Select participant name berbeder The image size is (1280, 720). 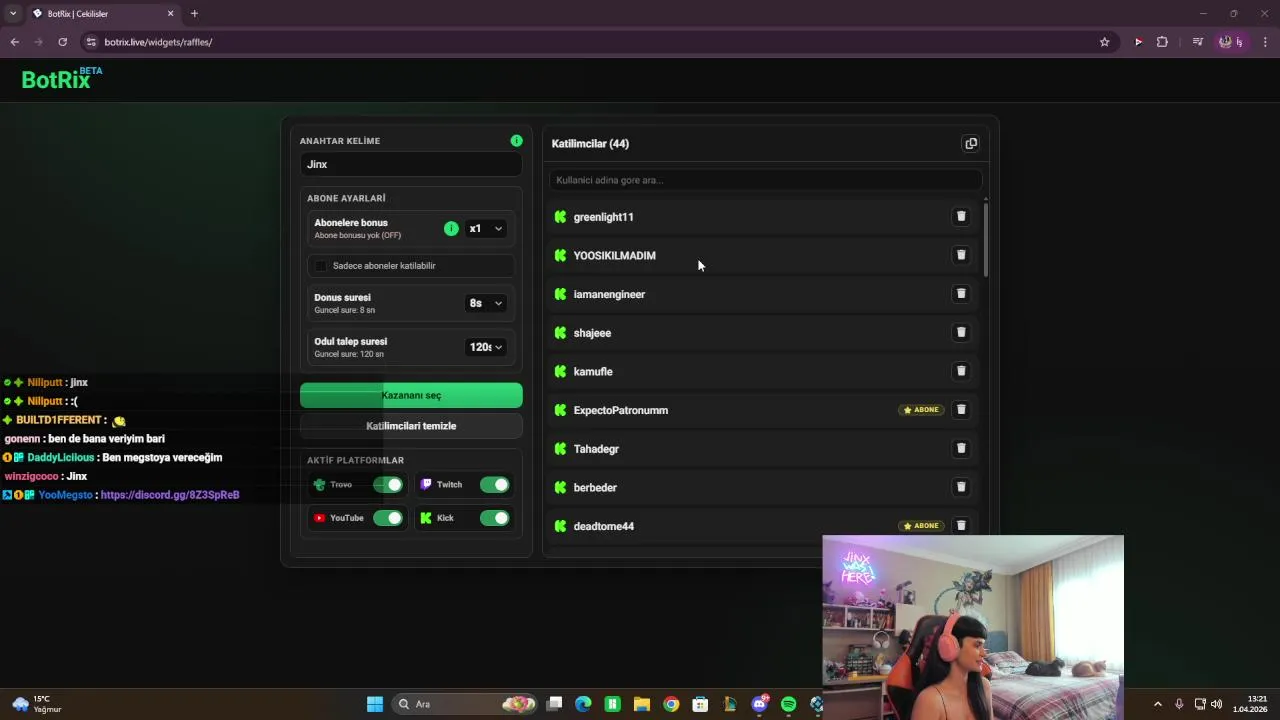(595, 488)
